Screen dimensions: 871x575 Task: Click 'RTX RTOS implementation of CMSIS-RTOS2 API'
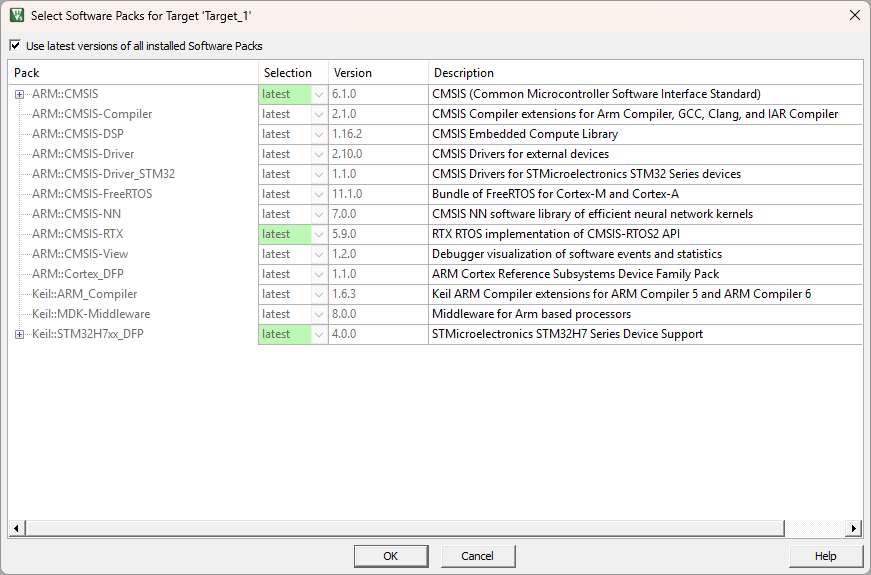556,234
